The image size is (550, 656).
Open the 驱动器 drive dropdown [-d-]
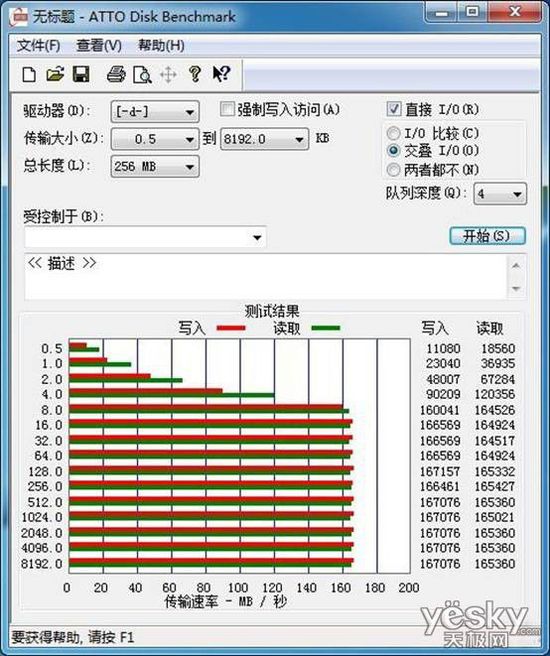pyautogui.click(x=155, y=112)
